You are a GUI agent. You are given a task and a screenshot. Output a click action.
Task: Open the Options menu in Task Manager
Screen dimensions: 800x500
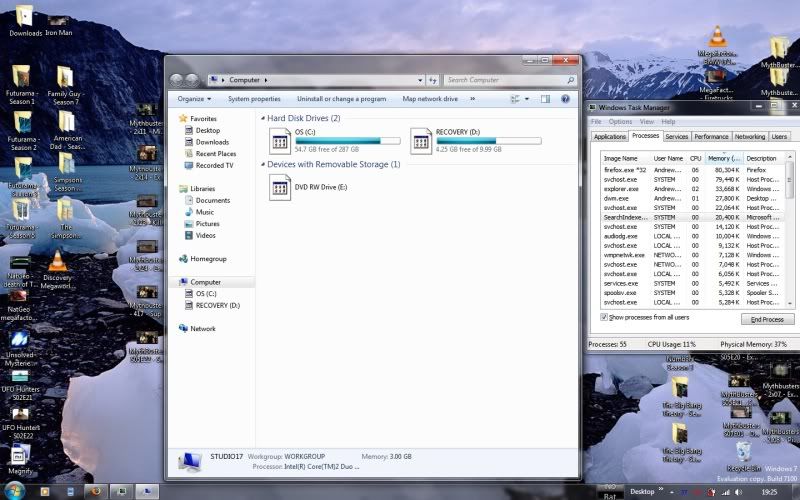(620, 121)
